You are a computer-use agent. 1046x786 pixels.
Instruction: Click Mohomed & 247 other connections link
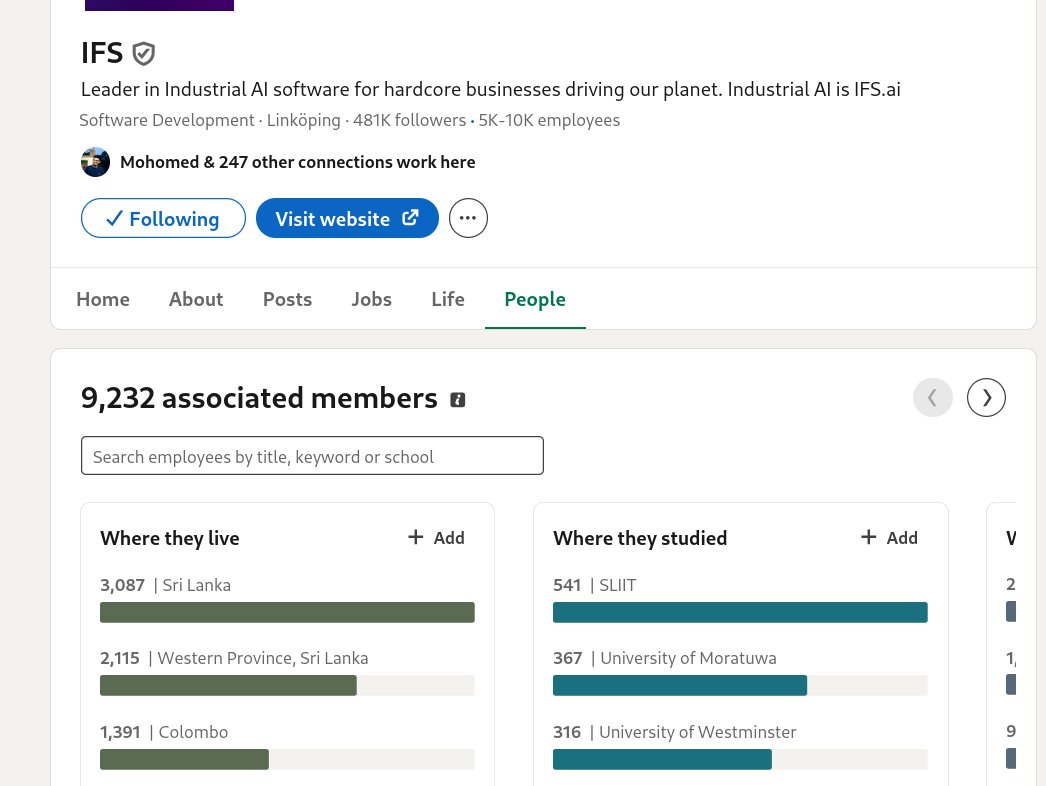tap(298, 162)
